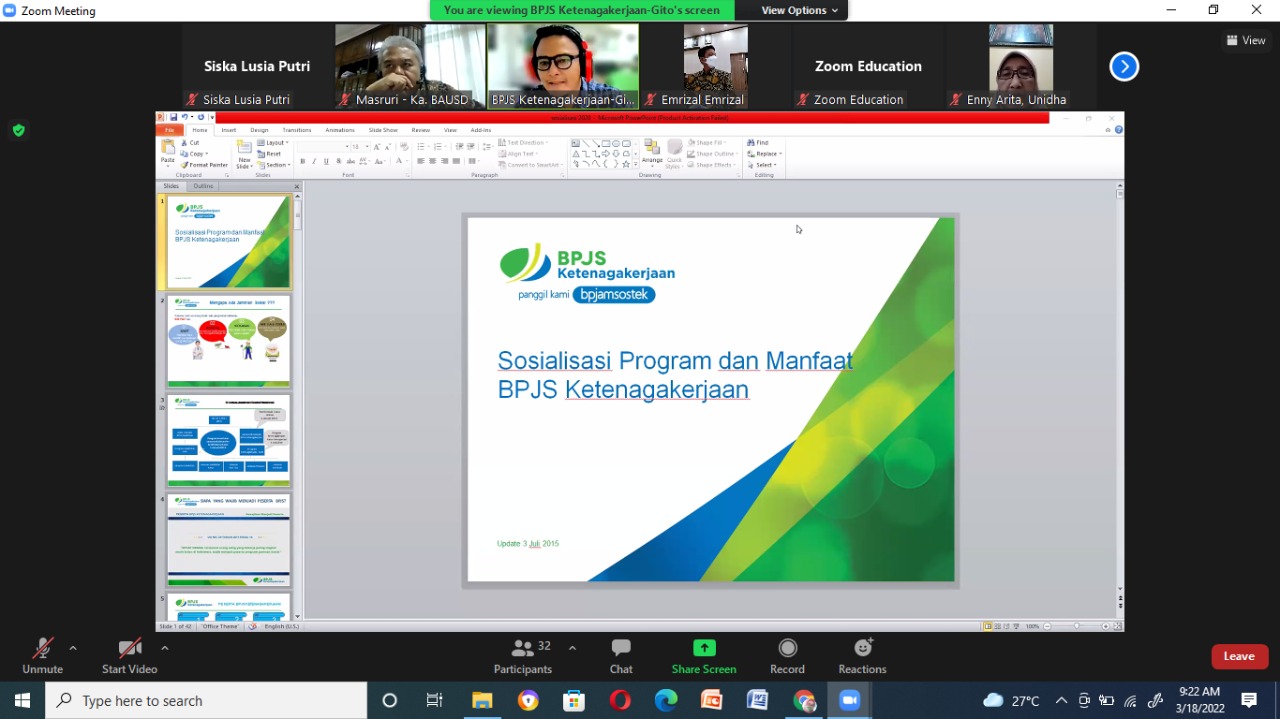This screenshot has height=719, width=1280.
Task: Select slide 3 thumbnail in slide pane
Action: click(229, 440)
